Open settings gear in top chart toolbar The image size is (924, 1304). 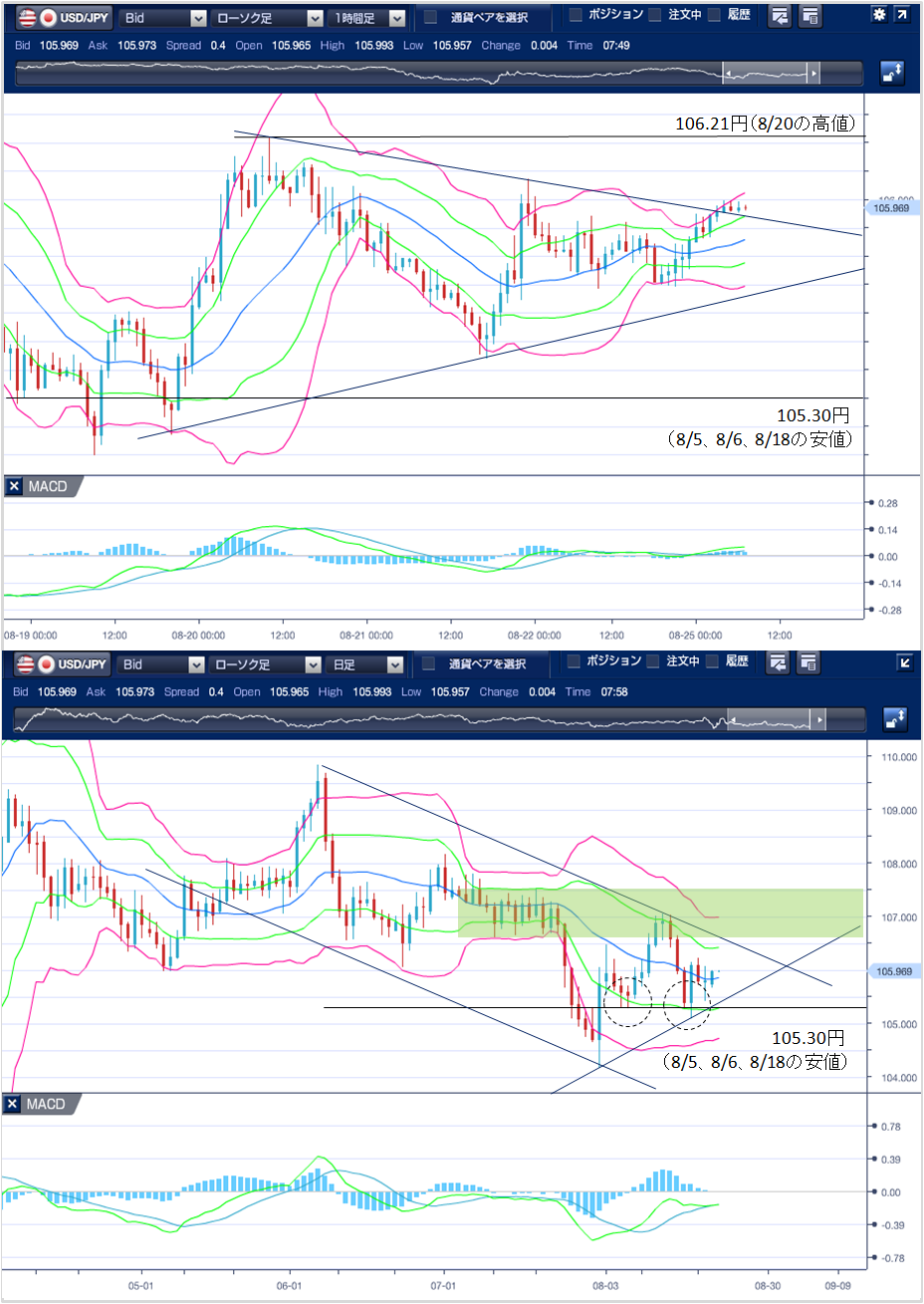tap(878, 15)
